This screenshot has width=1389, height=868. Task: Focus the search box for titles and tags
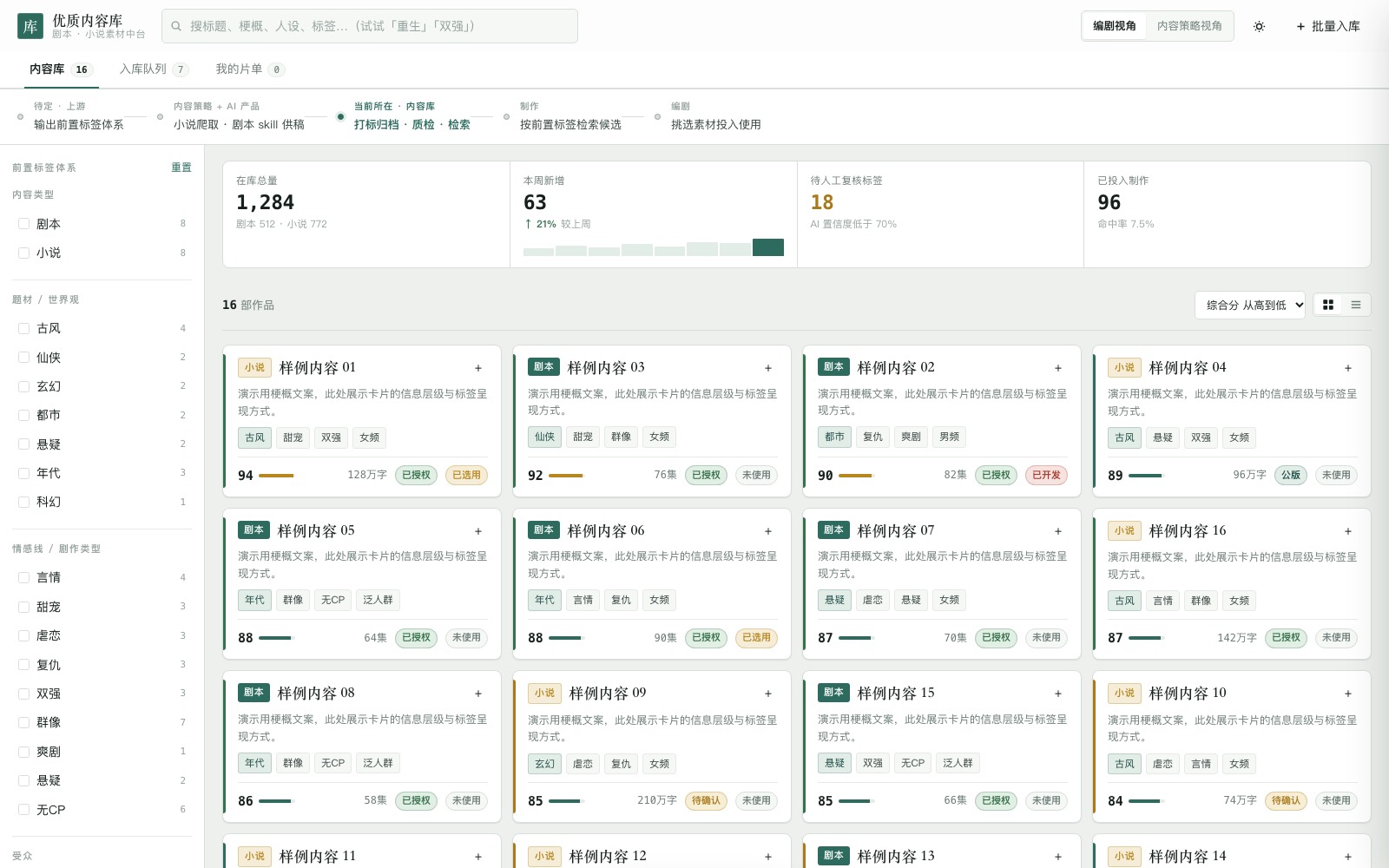[370, 26]
